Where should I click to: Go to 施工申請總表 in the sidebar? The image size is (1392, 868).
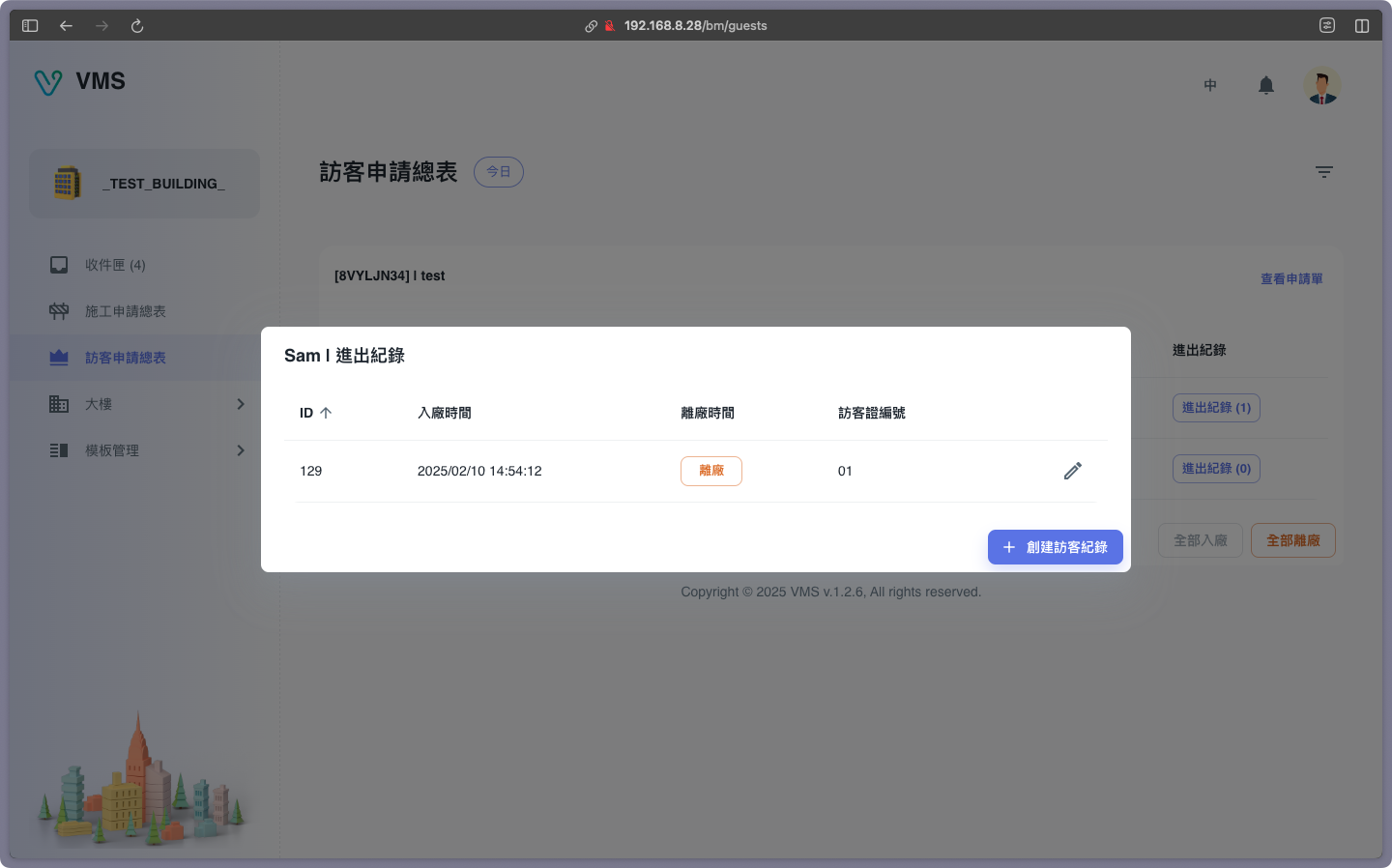click(x=125, y=311)
